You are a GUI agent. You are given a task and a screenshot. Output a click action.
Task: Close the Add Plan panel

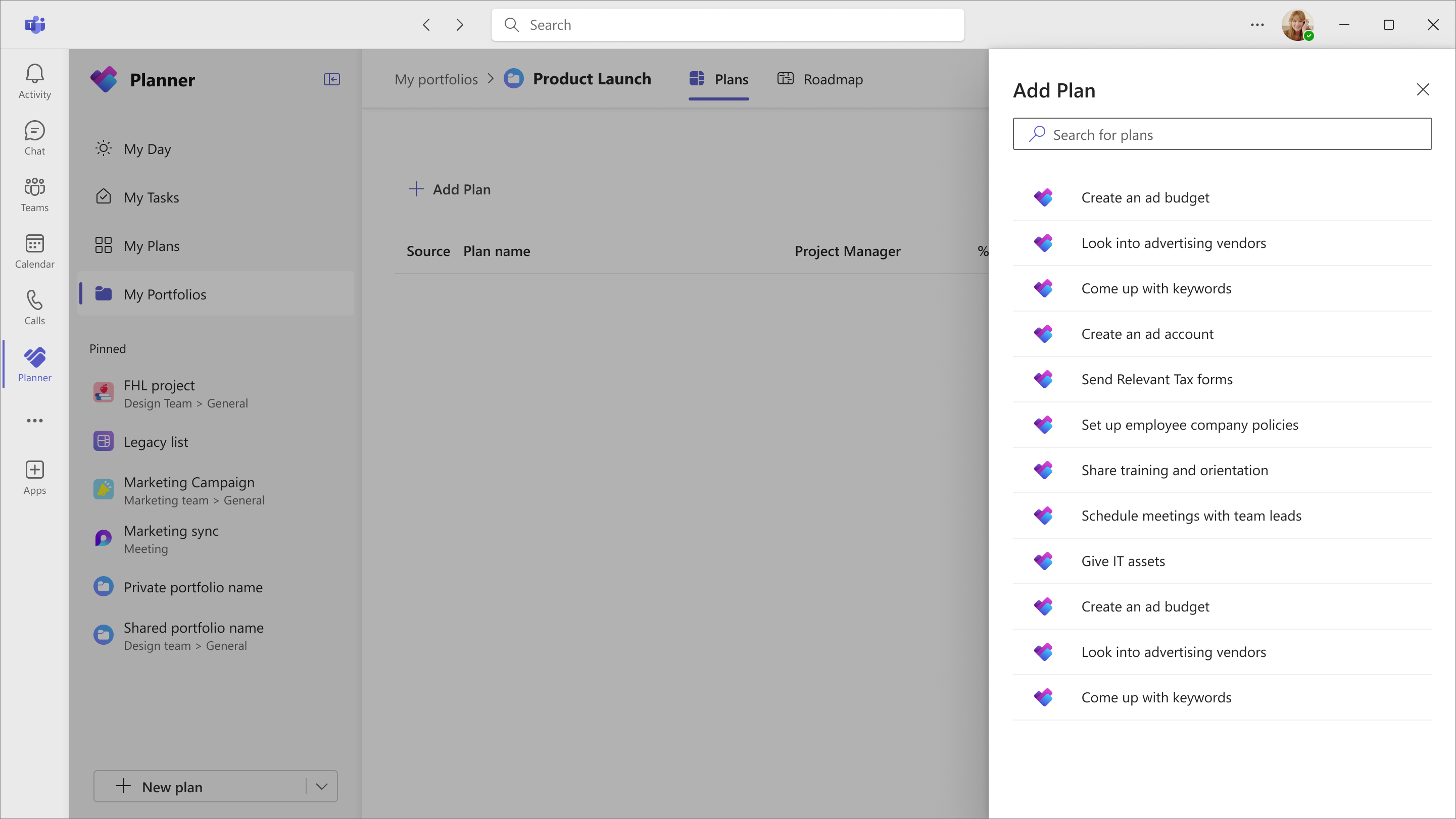pos(1423,89)
